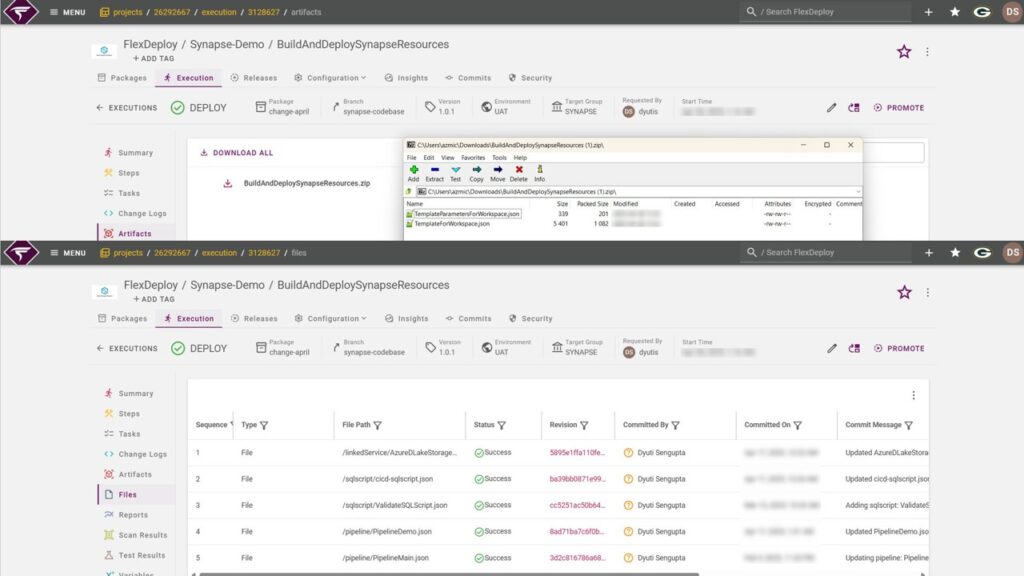Image resolution: width=1024 pixels, height=576 pixels.
Task: Open revision link ba39bb0871e99
Action: coord(577,479)
